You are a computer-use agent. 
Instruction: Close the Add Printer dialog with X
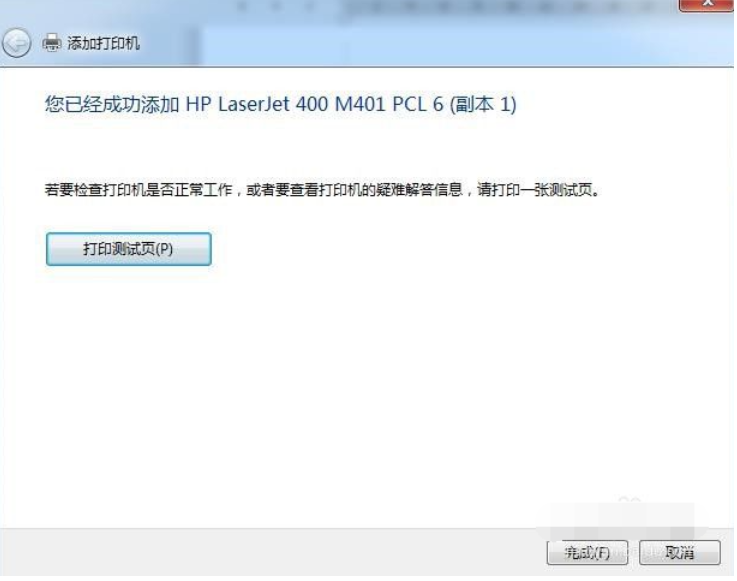pos(706,4)
